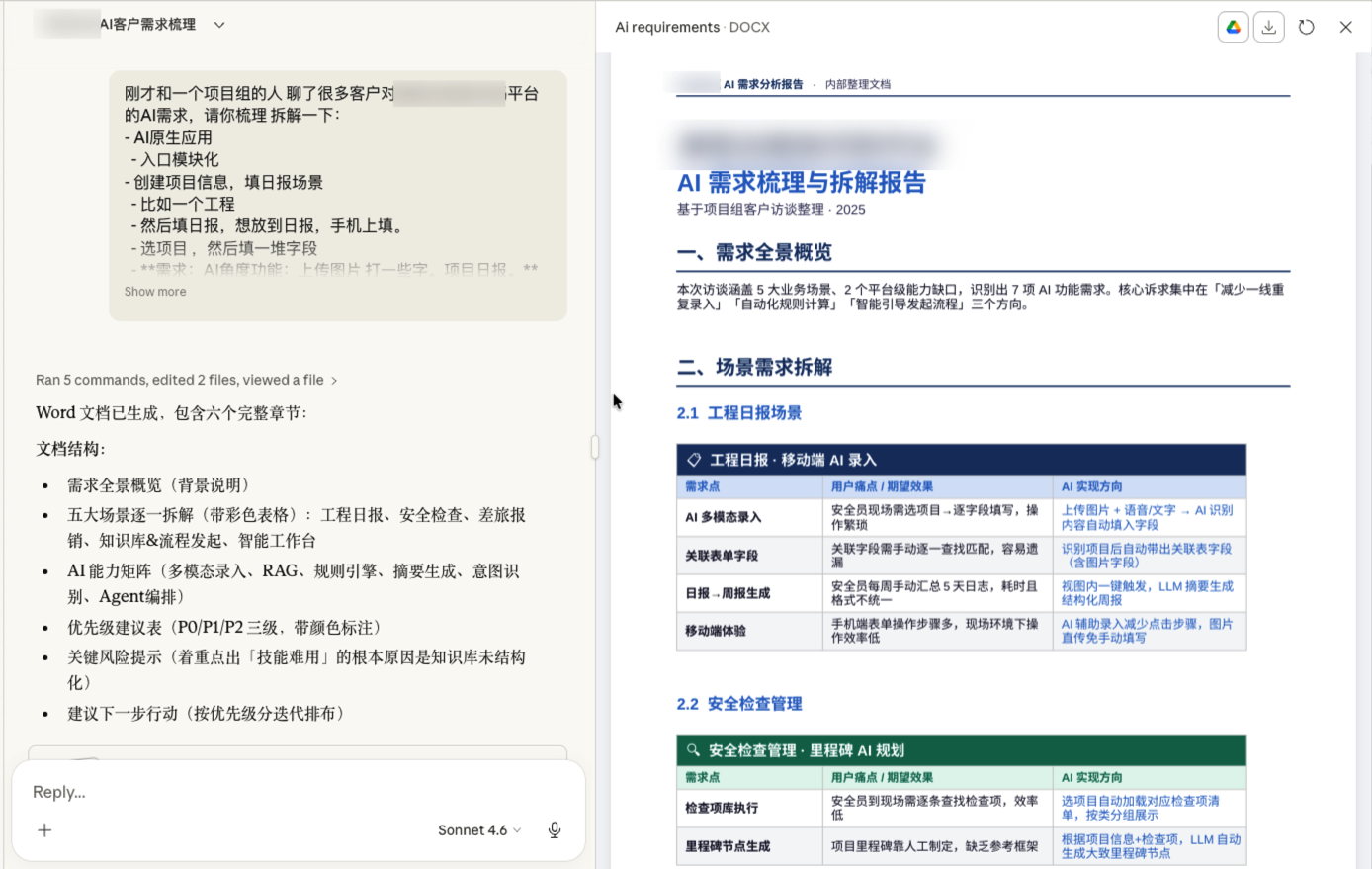Click the AI 需求梳理与拆解报告 title
Viewport: 1372px width, 869px height.
tap(801, 183)
